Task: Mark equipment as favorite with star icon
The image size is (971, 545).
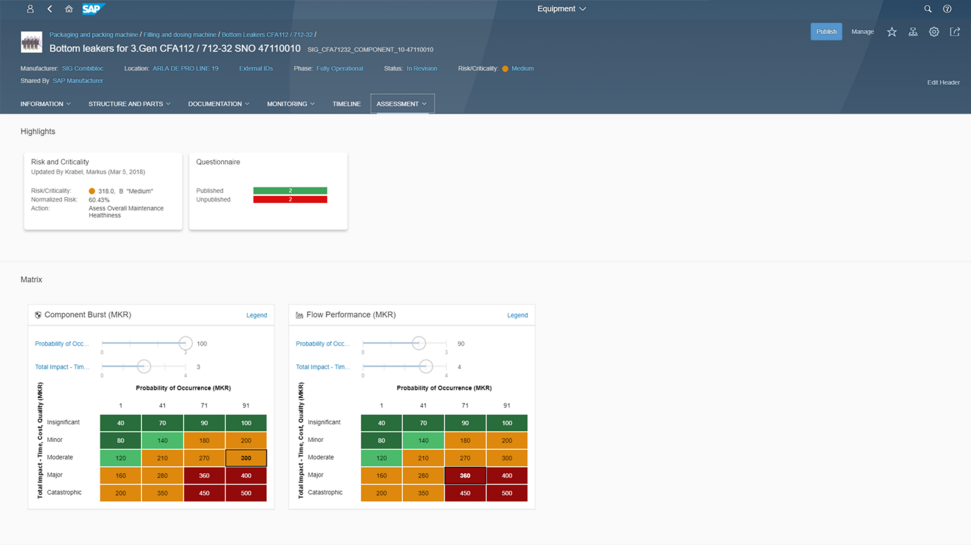Action: (892, 32)
